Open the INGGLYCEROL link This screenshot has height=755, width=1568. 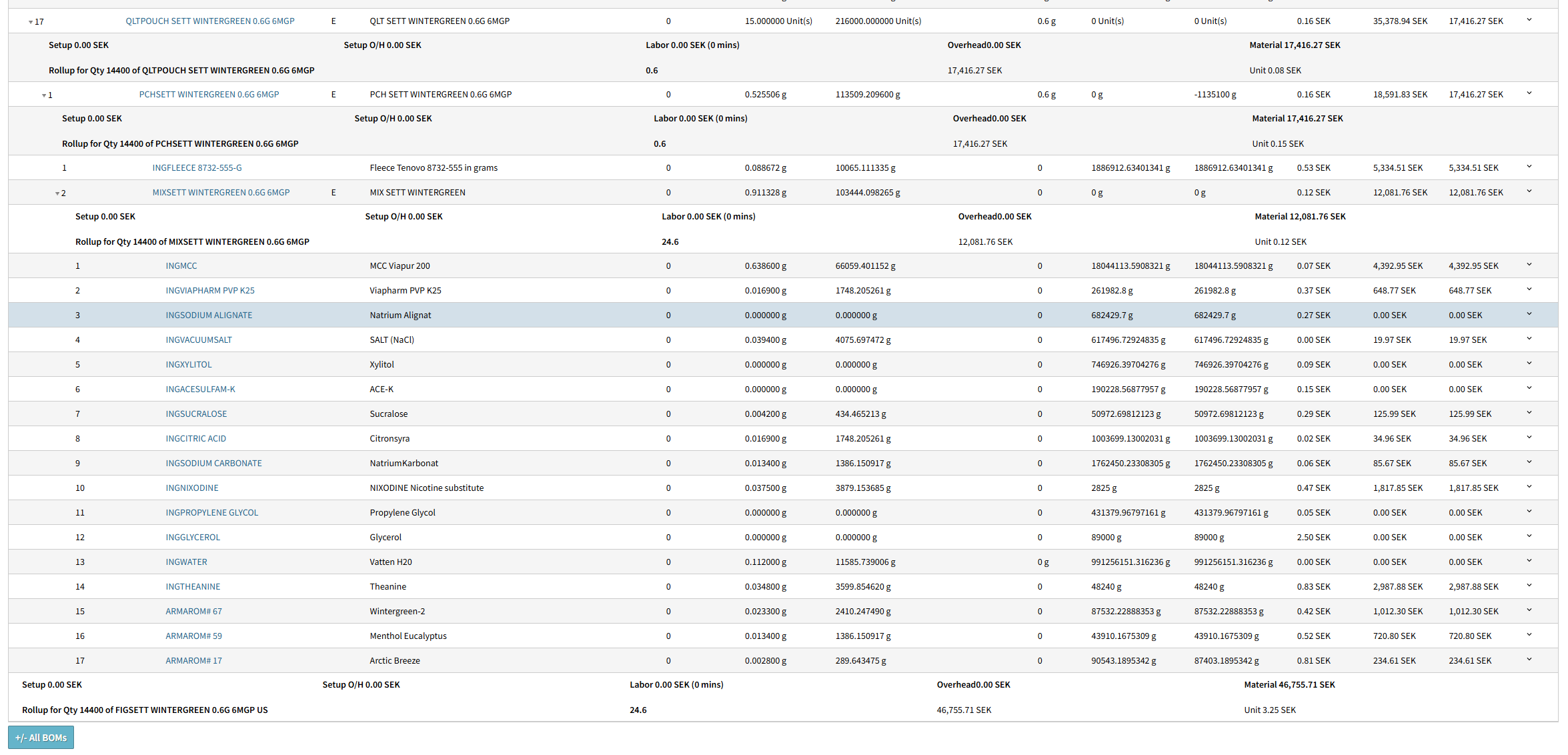193,538
